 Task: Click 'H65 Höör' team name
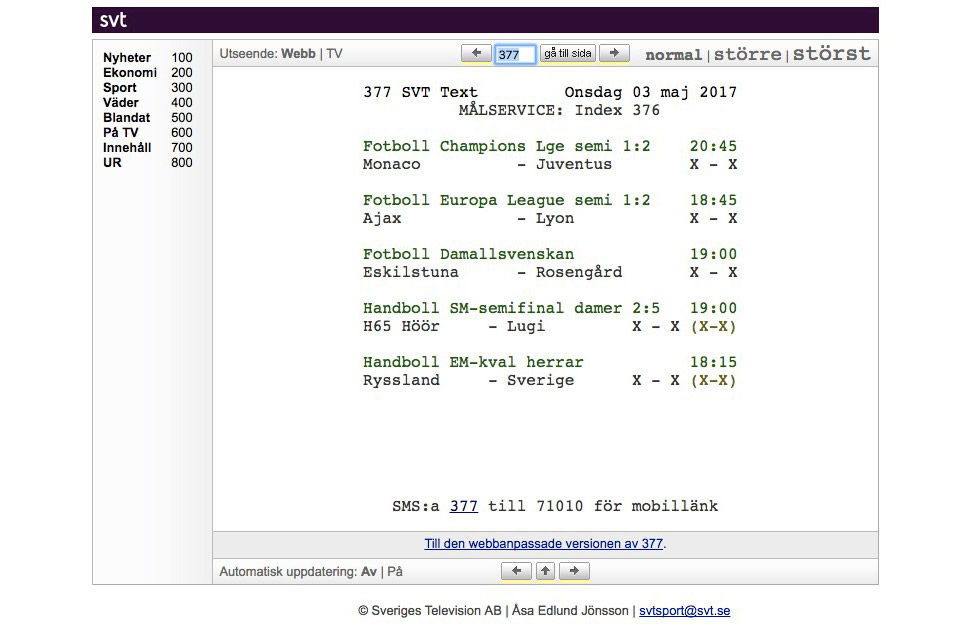(401, 326)
